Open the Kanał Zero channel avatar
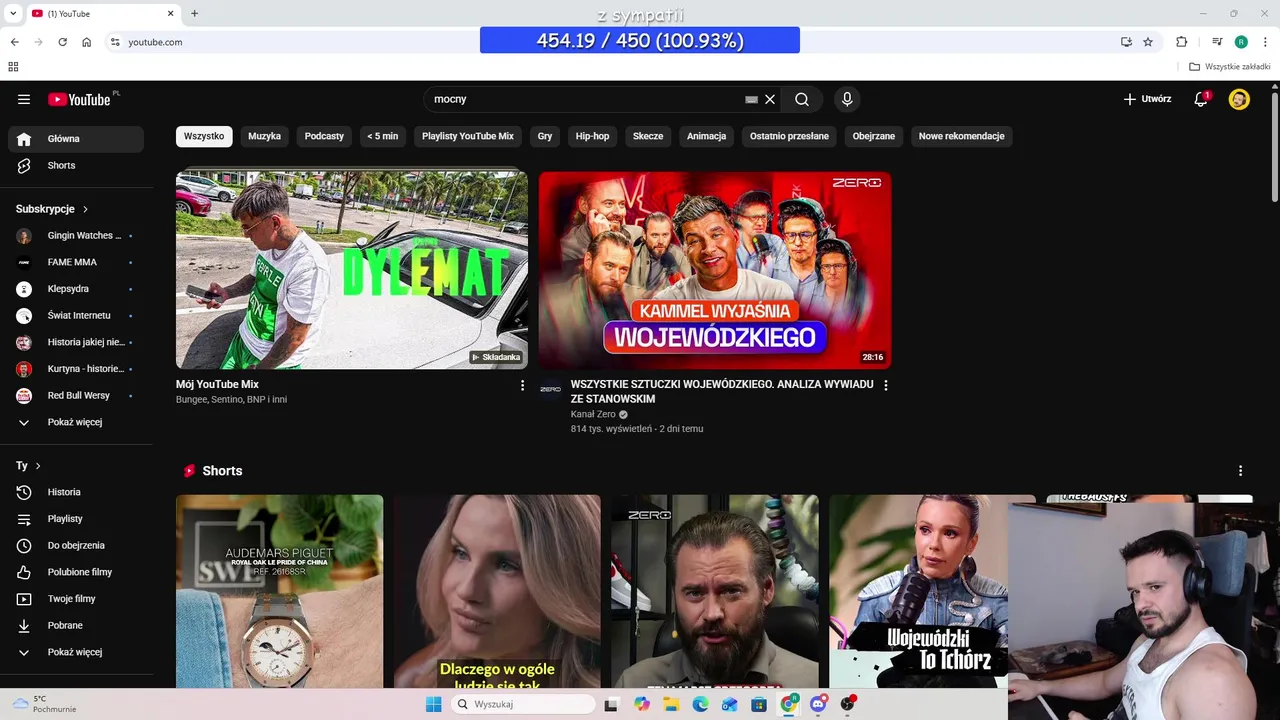Image resolution: width=1280 pixels, height=720 pixels. (550, 389)
